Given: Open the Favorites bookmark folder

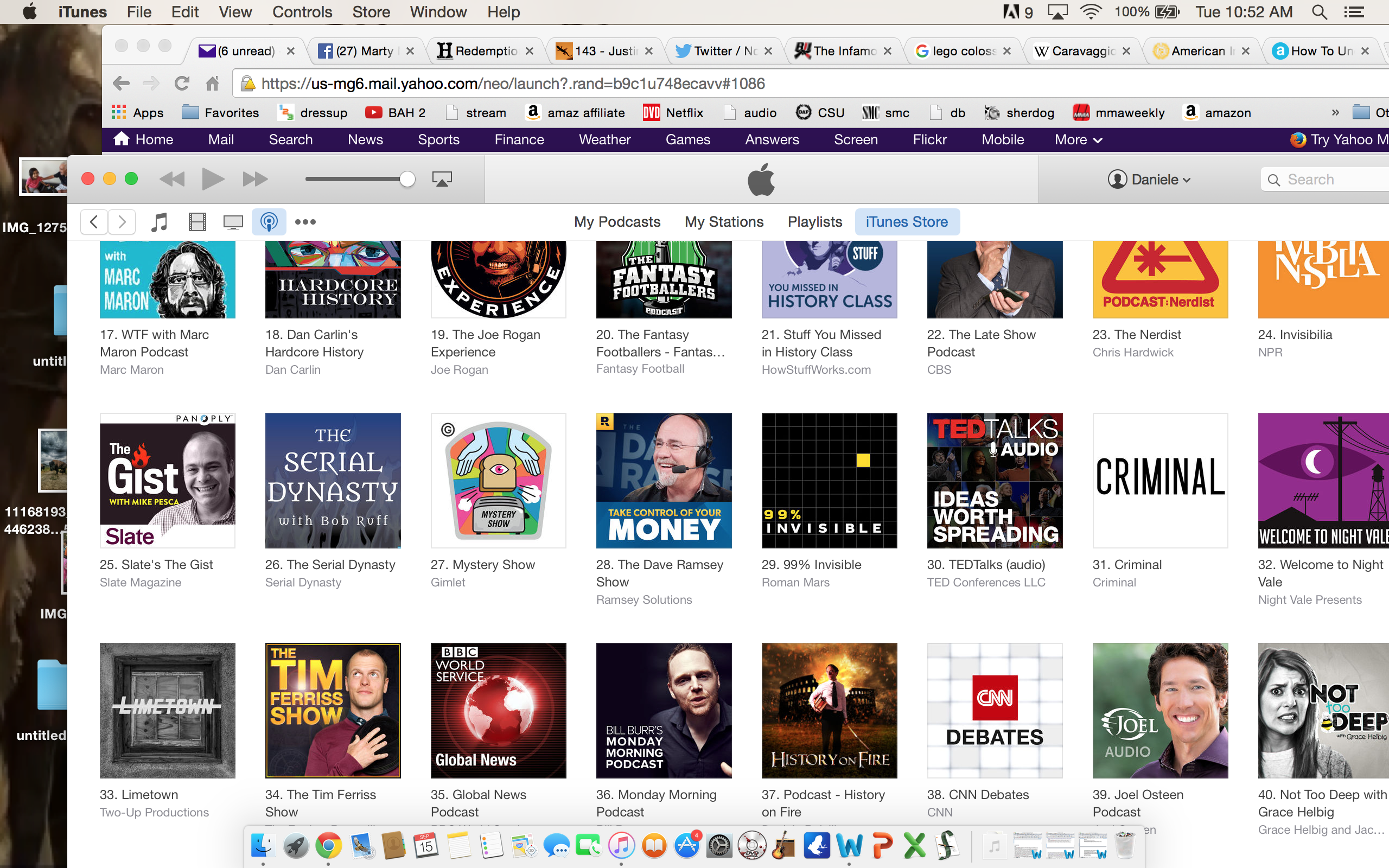Looking at the screenshot, I should coord(220,113).
